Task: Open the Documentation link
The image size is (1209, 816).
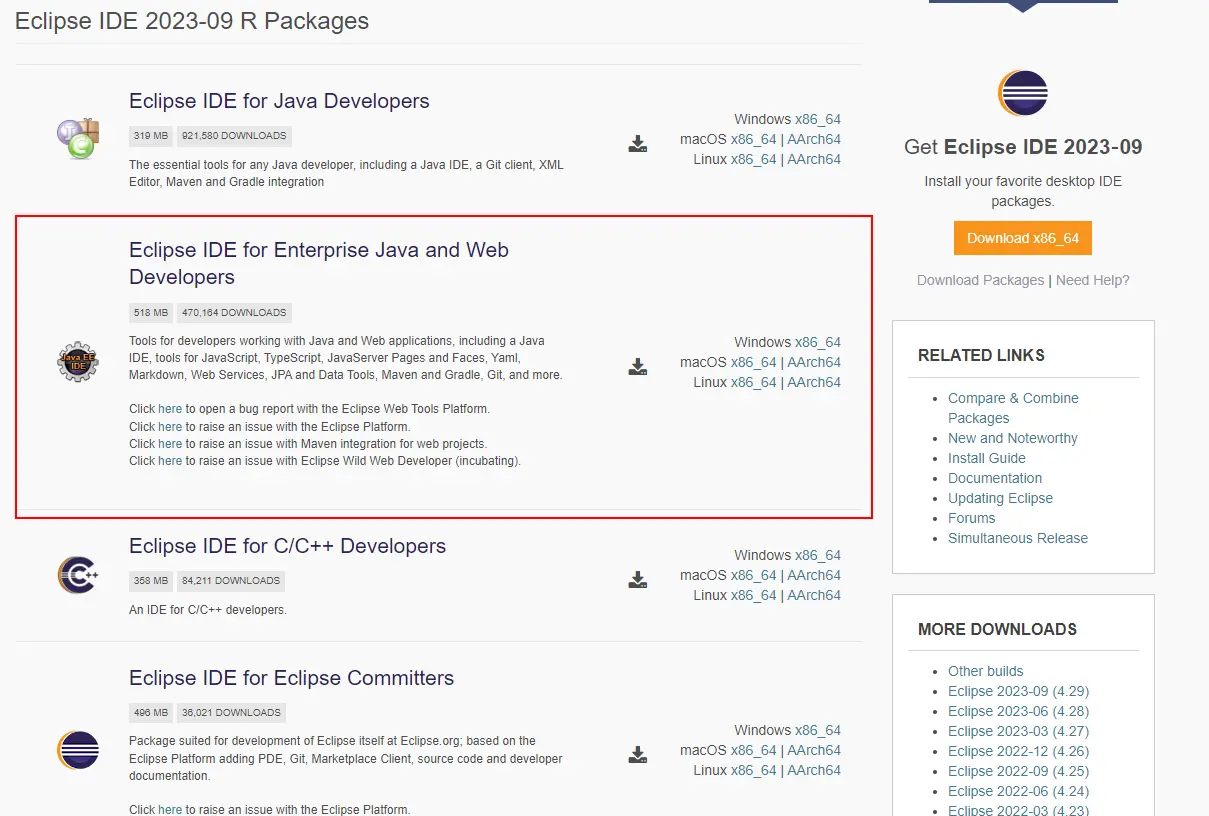Action: point(995,478)
